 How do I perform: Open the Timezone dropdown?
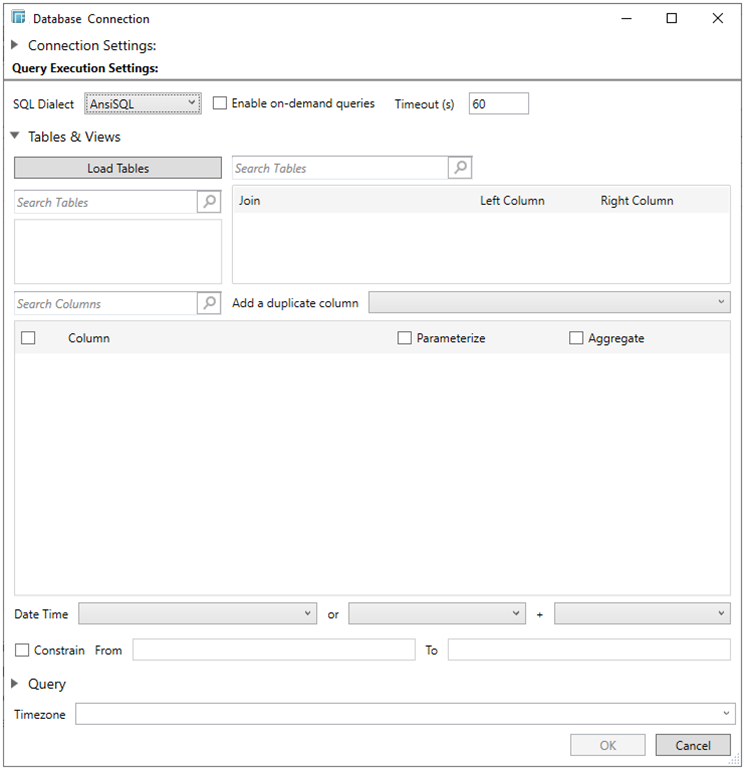pyautogui.click(x=405, y=714)
